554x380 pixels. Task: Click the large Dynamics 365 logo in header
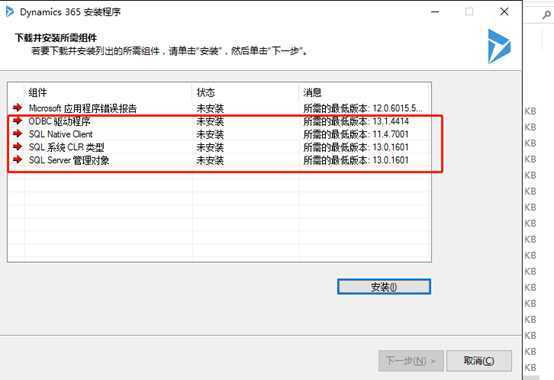(499, 46)
